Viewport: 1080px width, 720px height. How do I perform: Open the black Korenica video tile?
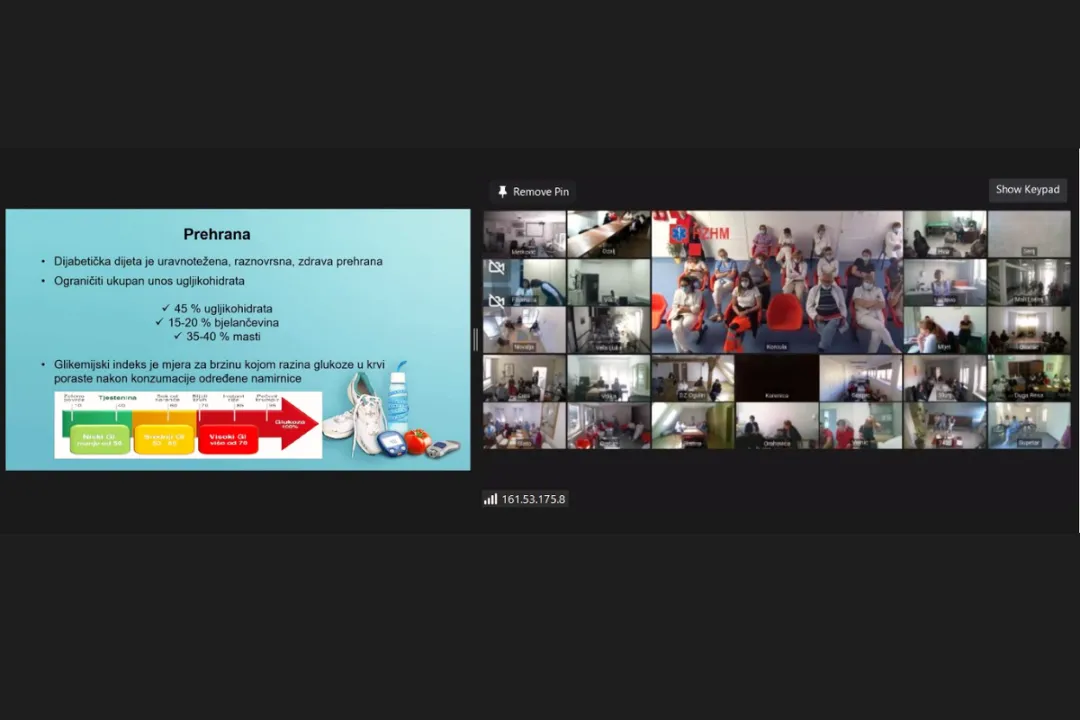tap(776, 378)
